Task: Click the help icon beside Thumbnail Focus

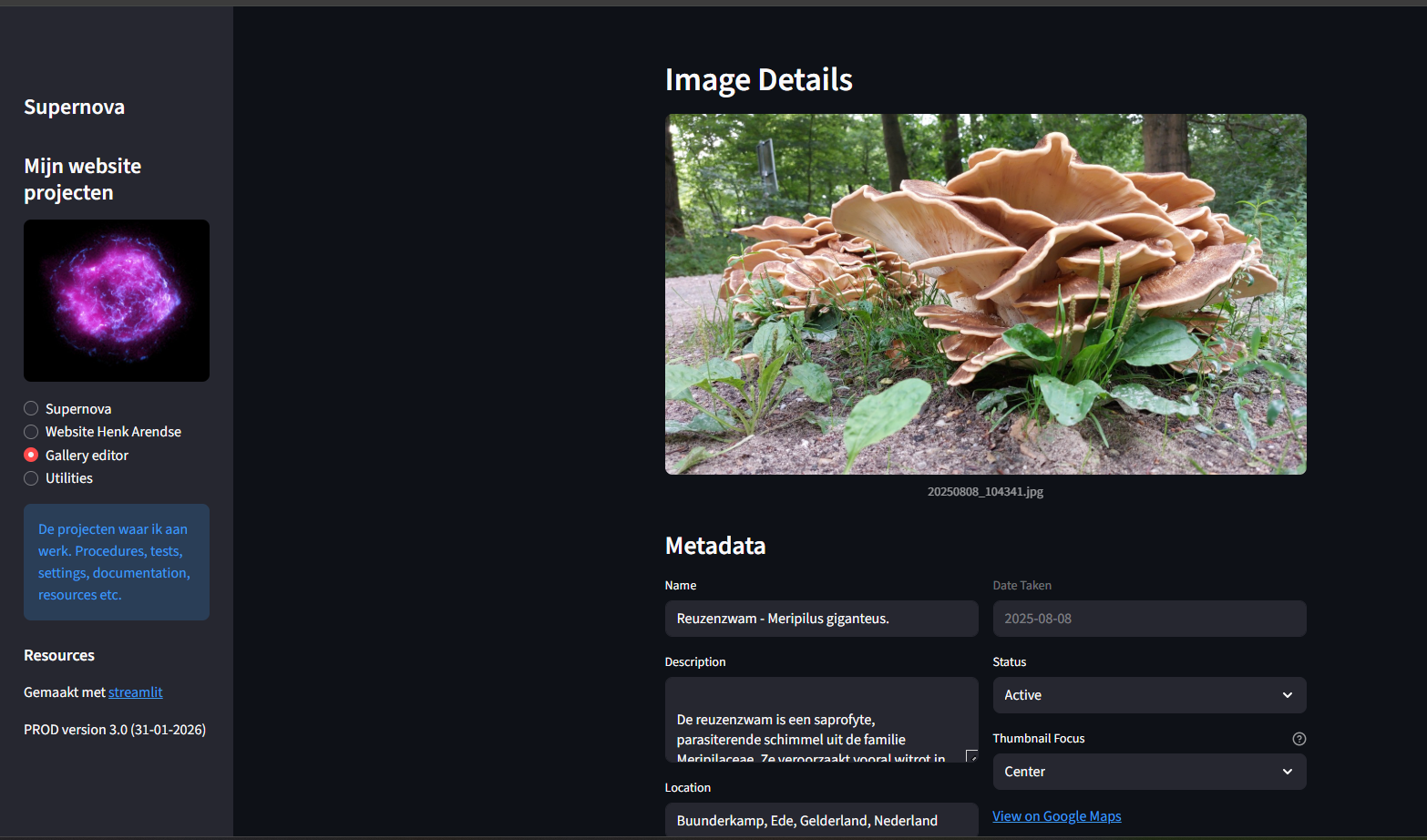Action: [x=1299, y=739]
